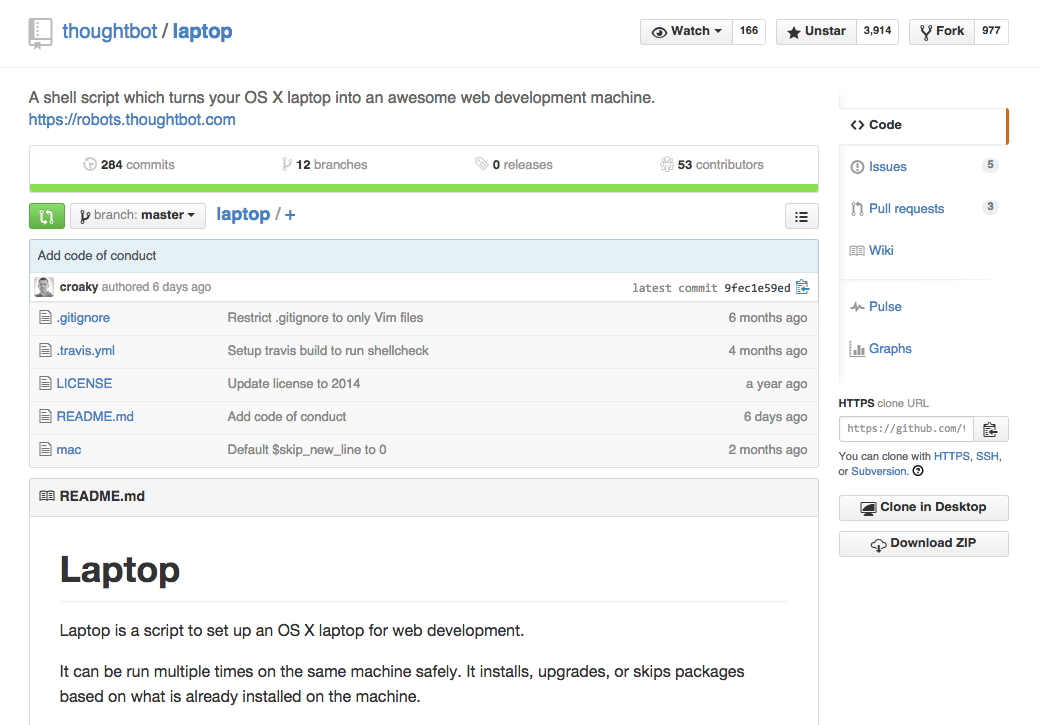
Task: Select the HTTPS clone URL text field
Action: coord(905,429)
